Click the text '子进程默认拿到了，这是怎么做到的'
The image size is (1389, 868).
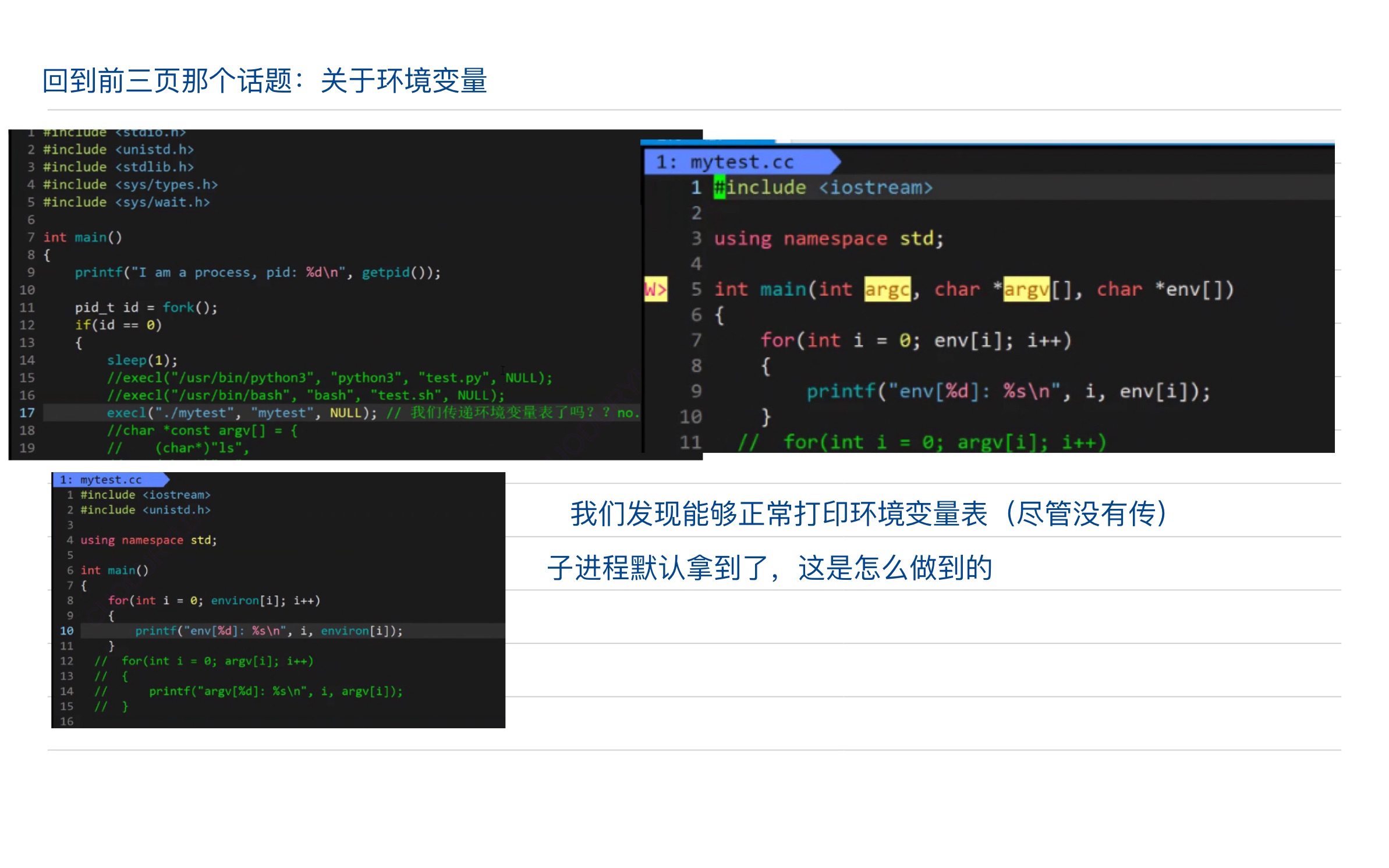(x=770, y=568)
